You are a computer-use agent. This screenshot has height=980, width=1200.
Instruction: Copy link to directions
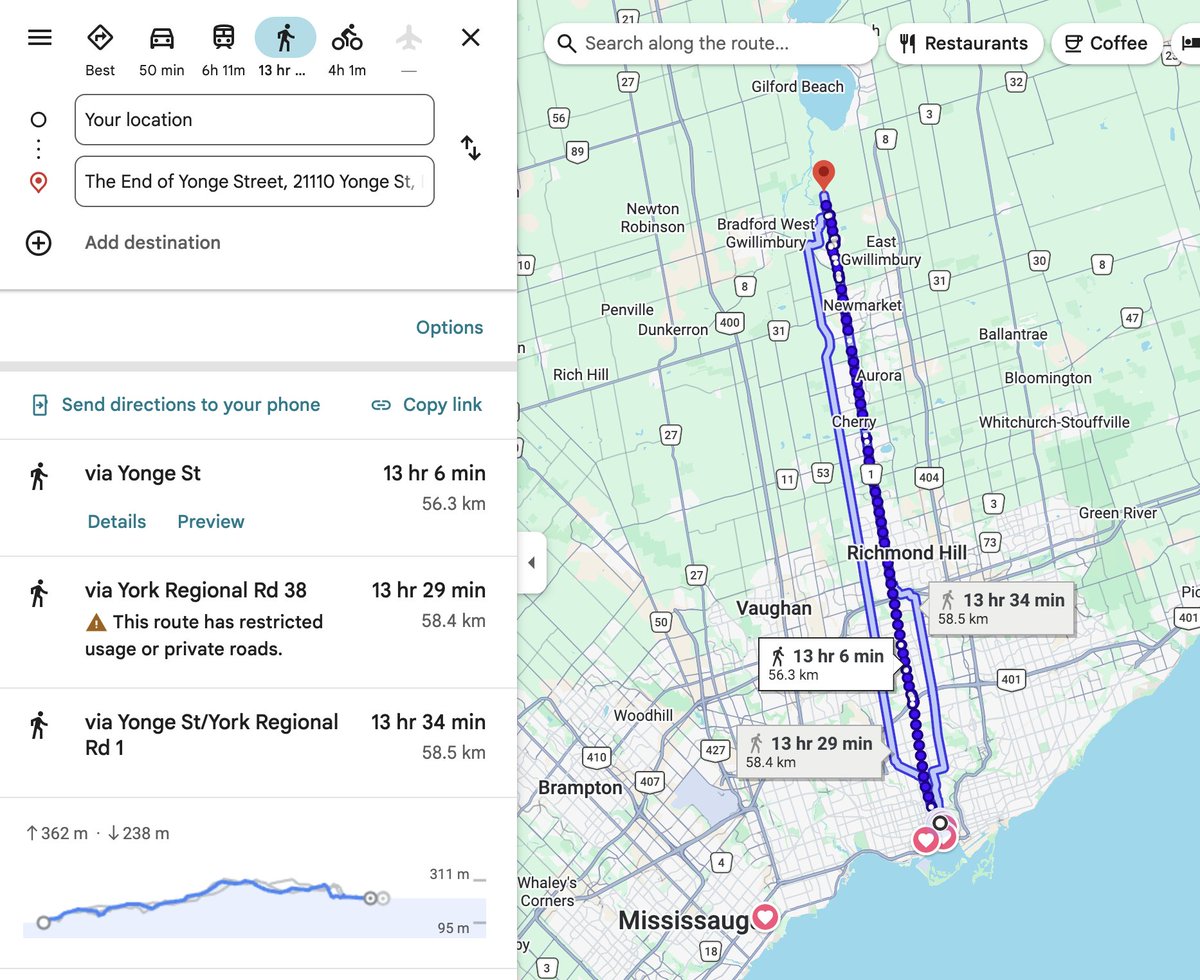pyautogui.click(x=442, y=405)
